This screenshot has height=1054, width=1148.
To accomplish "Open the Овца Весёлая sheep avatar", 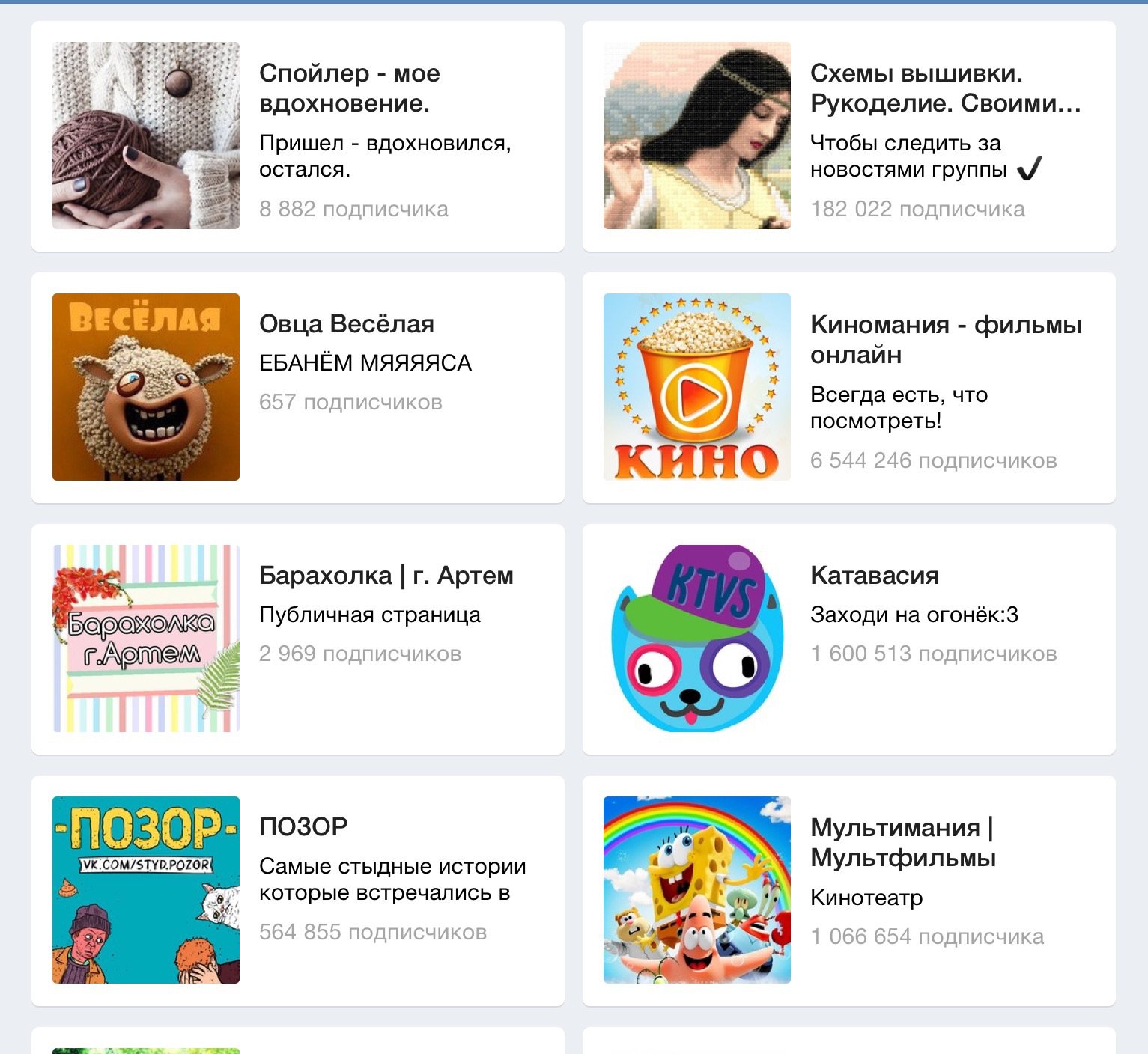I will pos(146,387).
